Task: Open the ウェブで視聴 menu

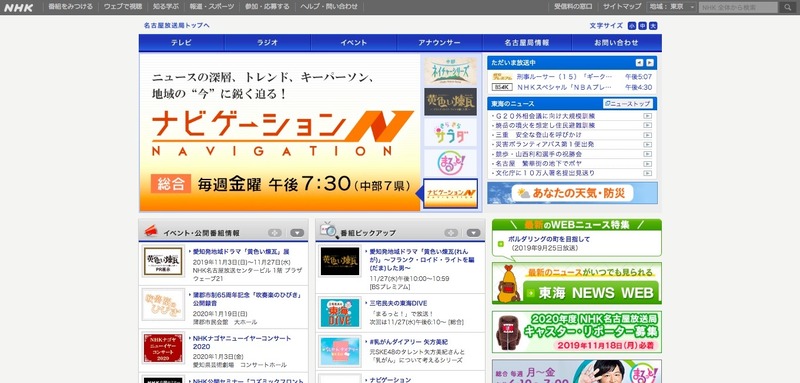Action: (123, 7)
